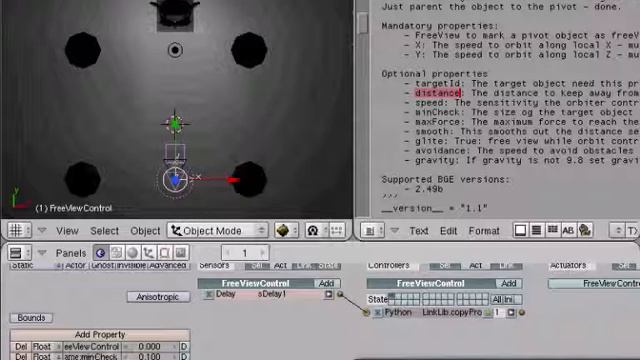Viewport: 640px width, 360px height.
Task: Click the Python controller input socket
Action: pyautogui.click(x=366, y=313)
